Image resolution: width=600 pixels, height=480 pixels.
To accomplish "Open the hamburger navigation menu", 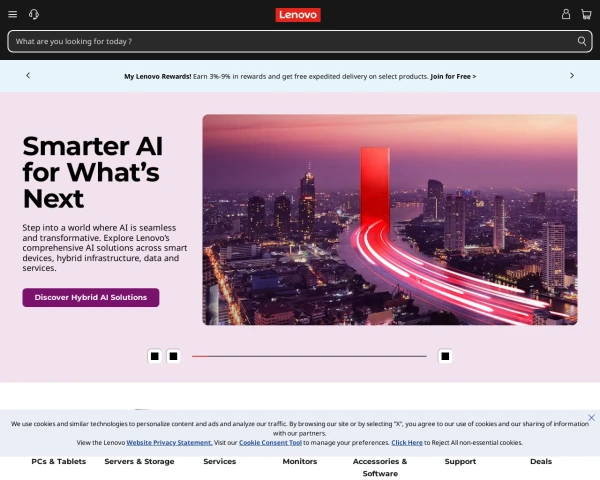I will click(13, 15).
